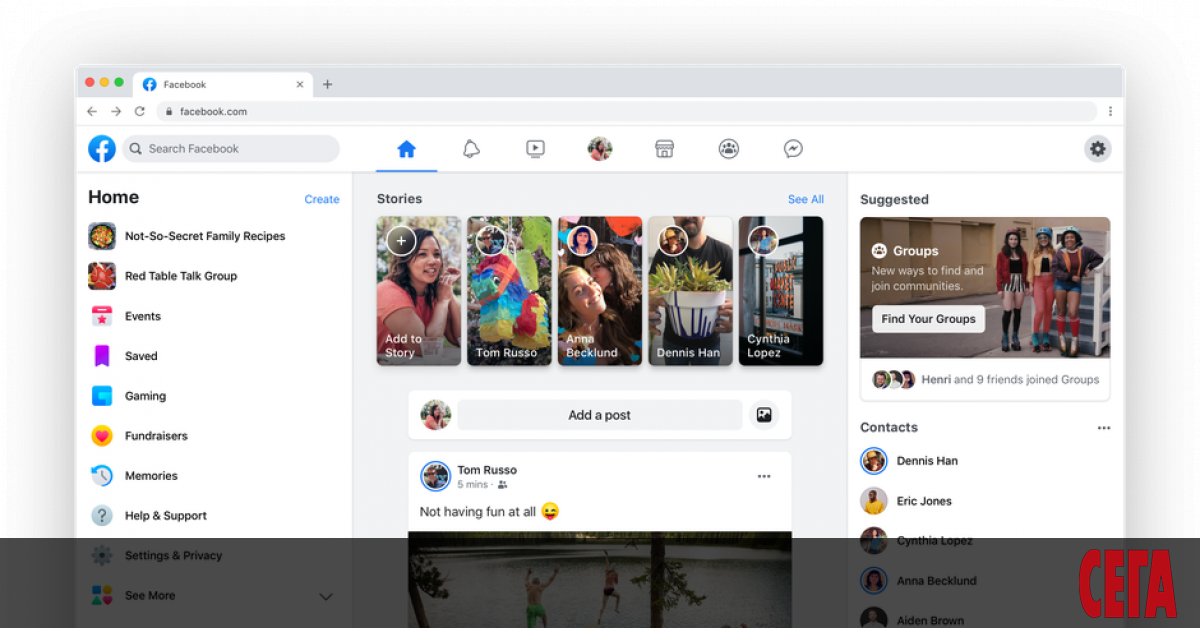Viewport: 1200px width, 628px height.
Task: Click the Gaming icon in sidebar
Action: coord(102,396)
